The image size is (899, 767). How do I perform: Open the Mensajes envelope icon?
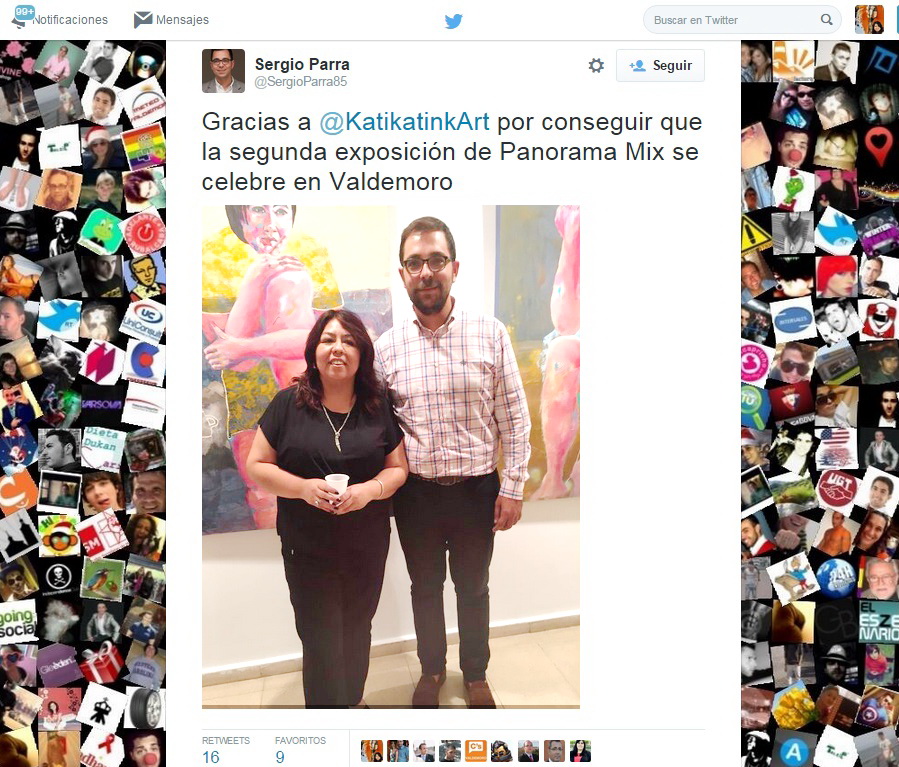click(143, 19)
